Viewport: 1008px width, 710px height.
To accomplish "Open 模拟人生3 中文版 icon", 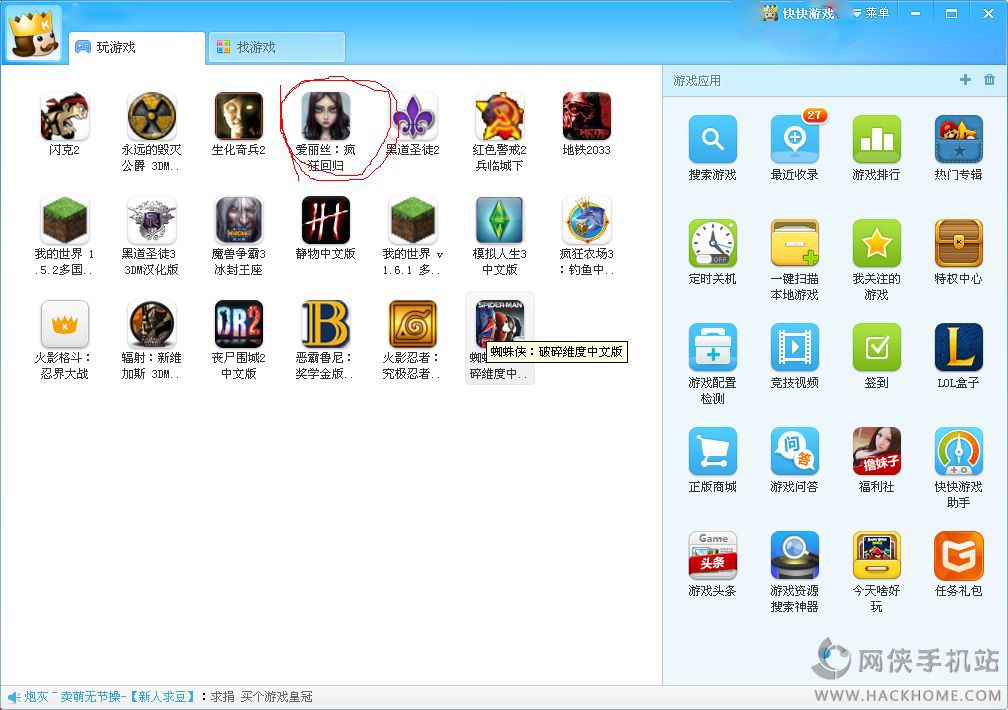I will pos(500,221).
